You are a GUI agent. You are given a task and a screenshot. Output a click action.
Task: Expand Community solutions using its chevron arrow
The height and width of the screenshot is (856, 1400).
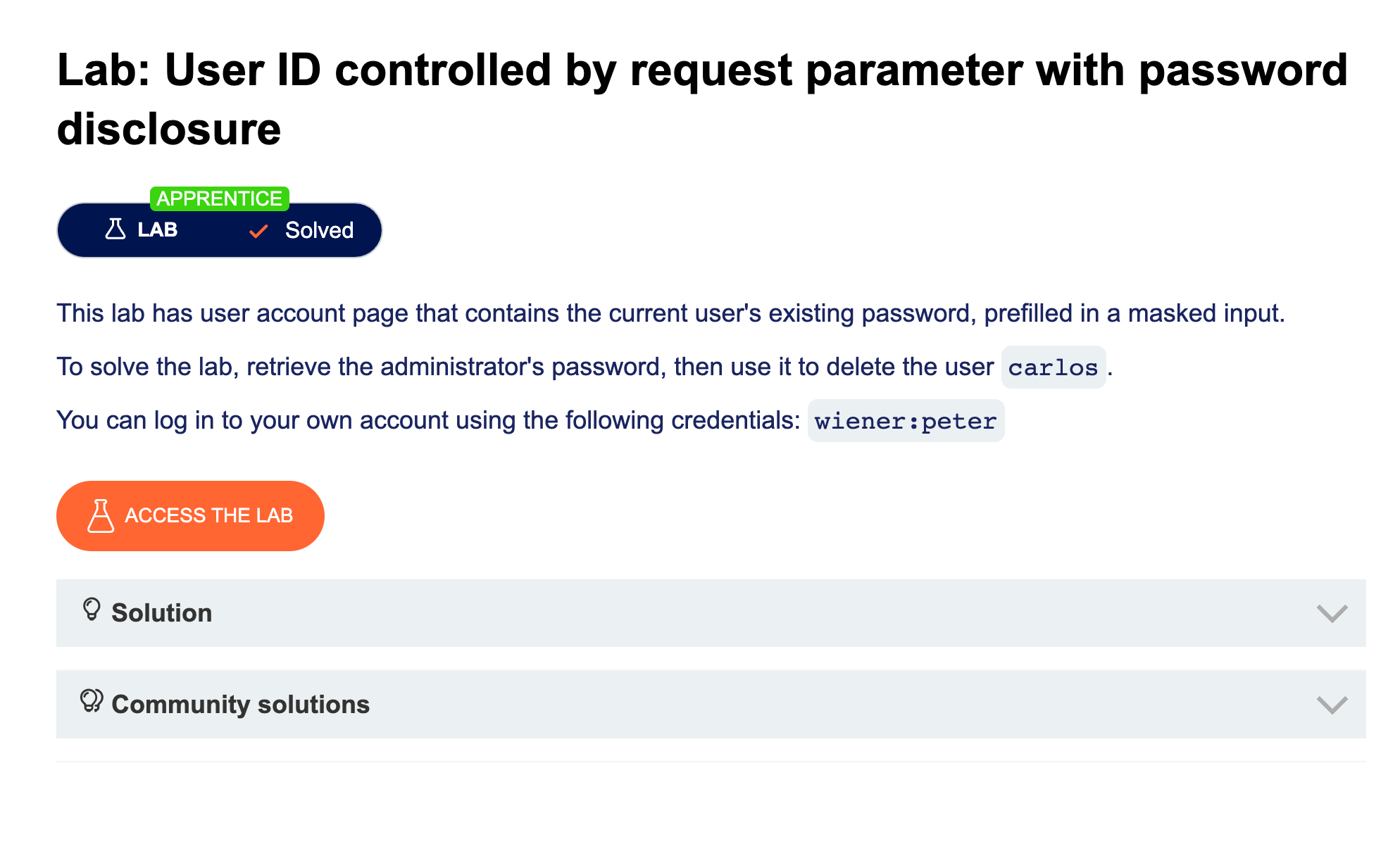click(1332, 705)
